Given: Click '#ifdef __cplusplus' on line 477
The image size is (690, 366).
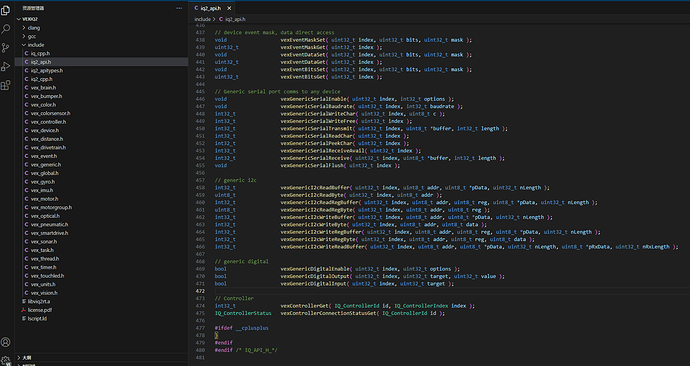Looking at the screenshot, I should point(242,328).
